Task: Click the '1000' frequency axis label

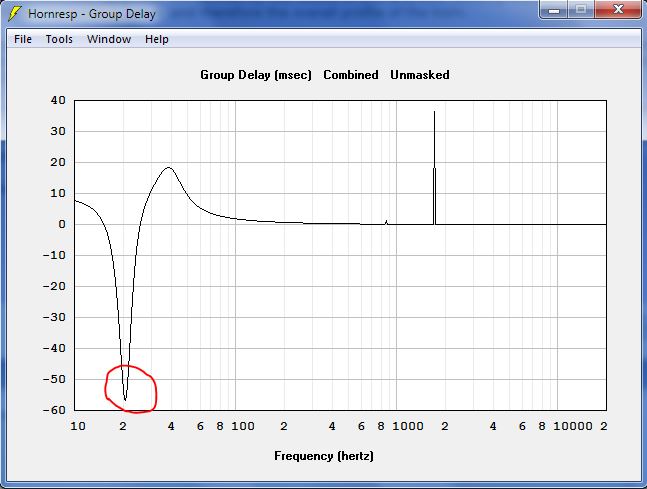Action: click(x=408, y=426)
